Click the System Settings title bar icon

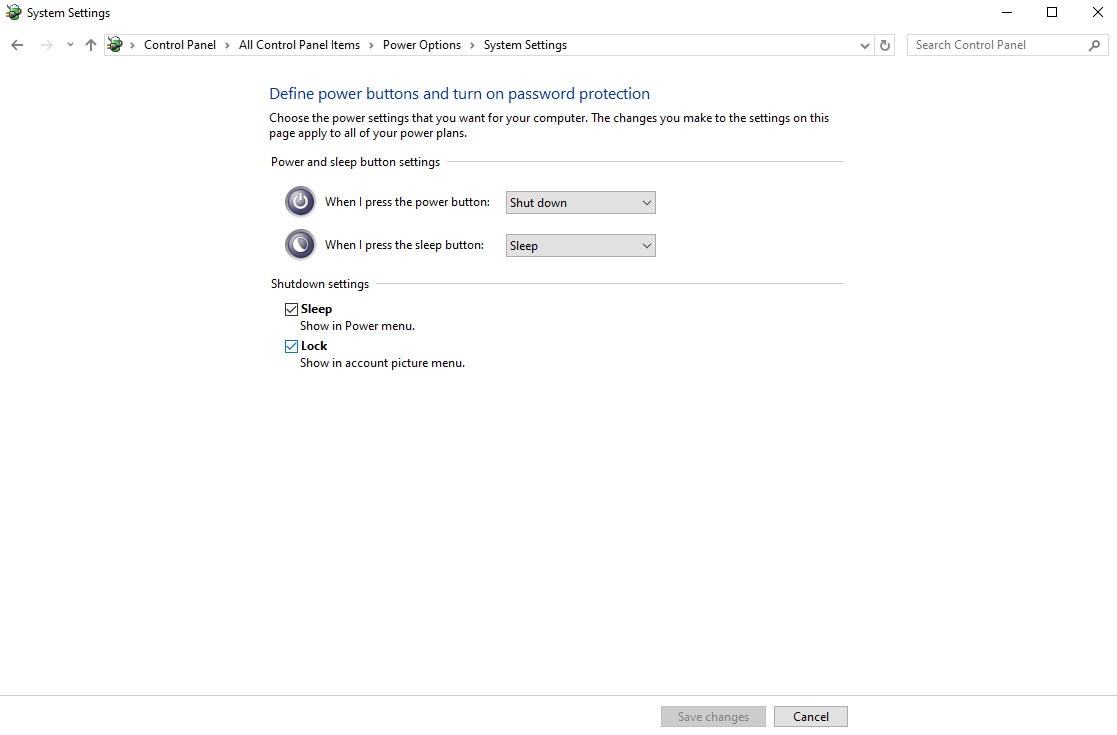pos(13,13)
